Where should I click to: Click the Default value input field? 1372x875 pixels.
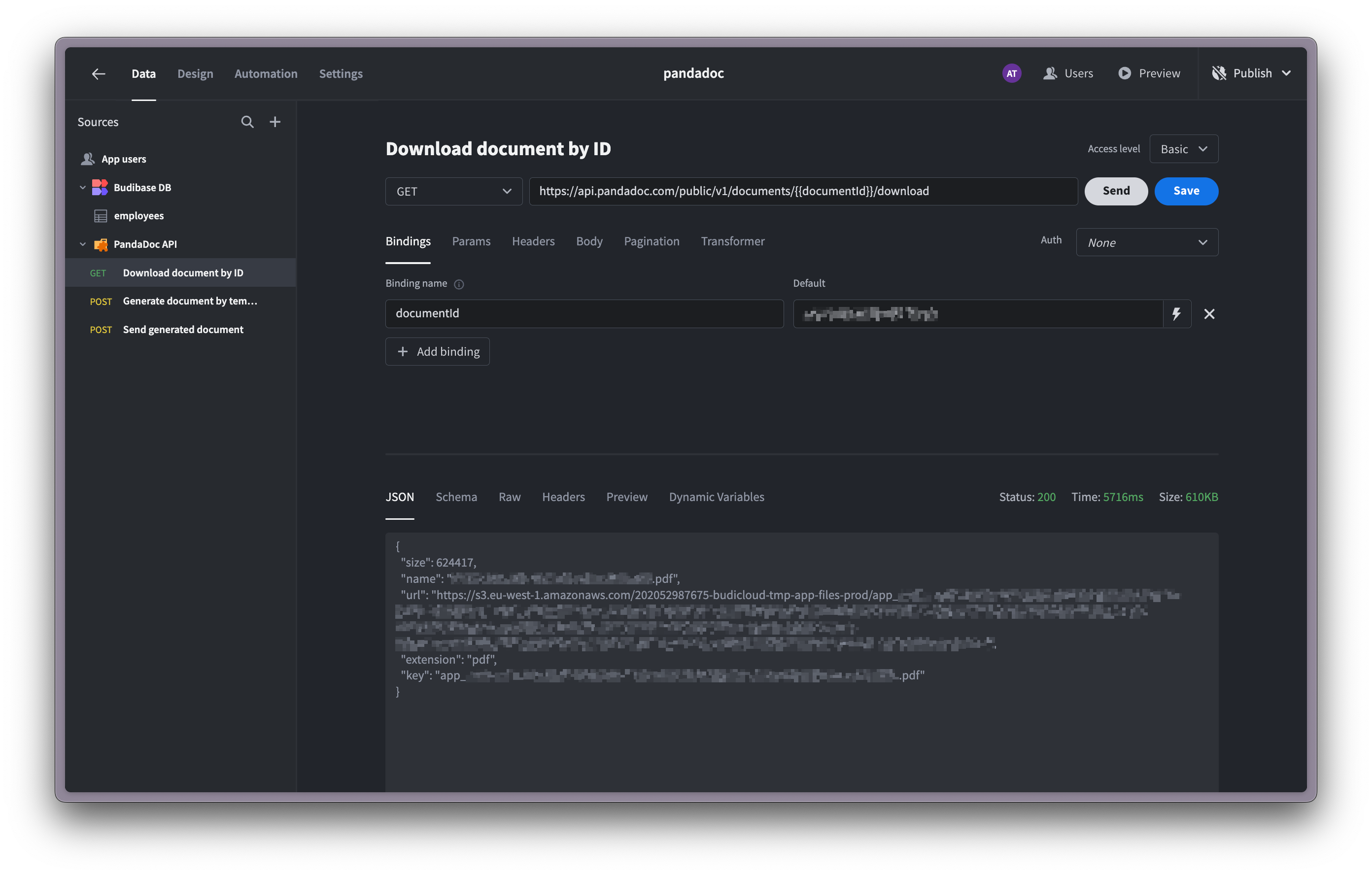[x=978, y=314]
